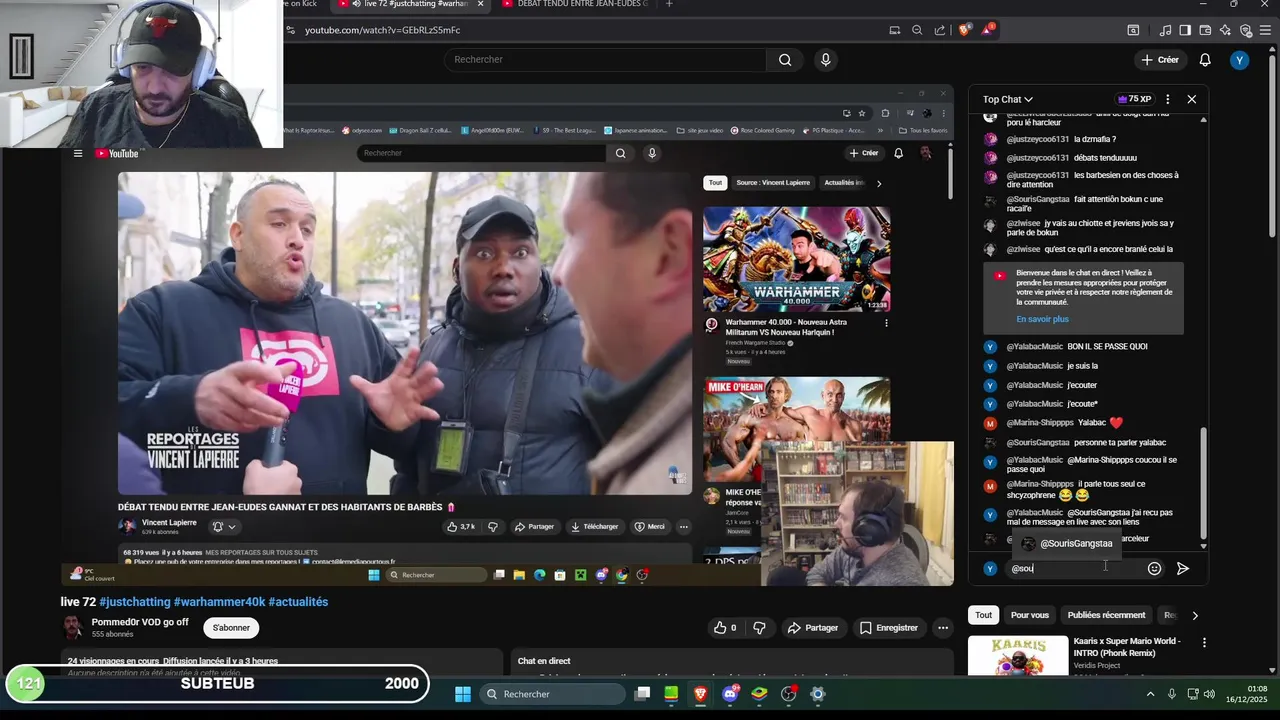Subscribe with the S'abonner button

[x=231, y=628]
